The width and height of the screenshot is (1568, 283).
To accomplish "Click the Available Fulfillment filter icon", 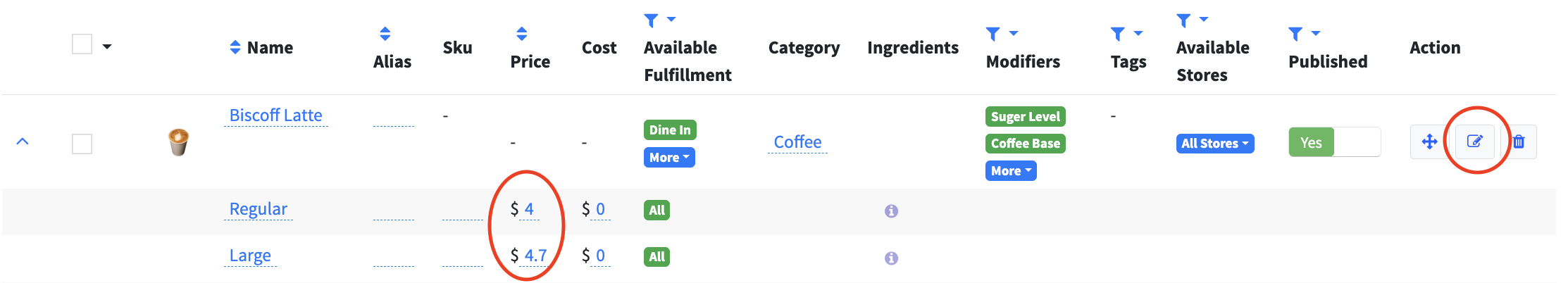I will click(652, 20).
